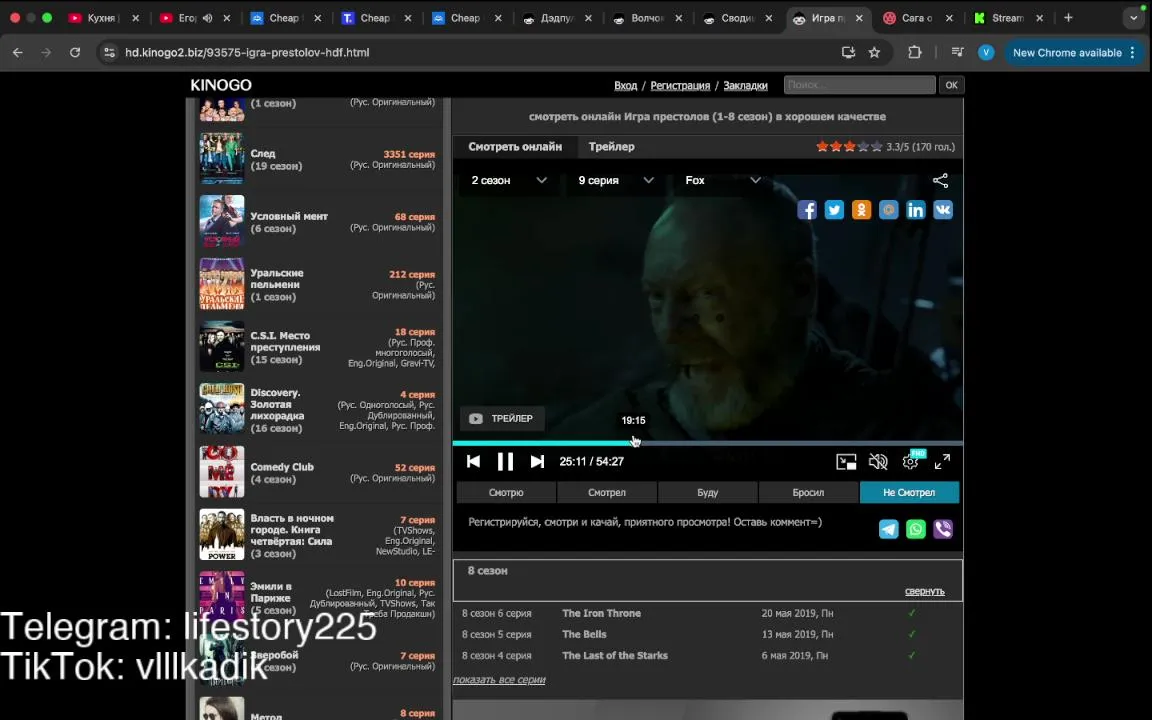
Task: Switch to the Волчок browser tab
Action: [x=647, y=18]
